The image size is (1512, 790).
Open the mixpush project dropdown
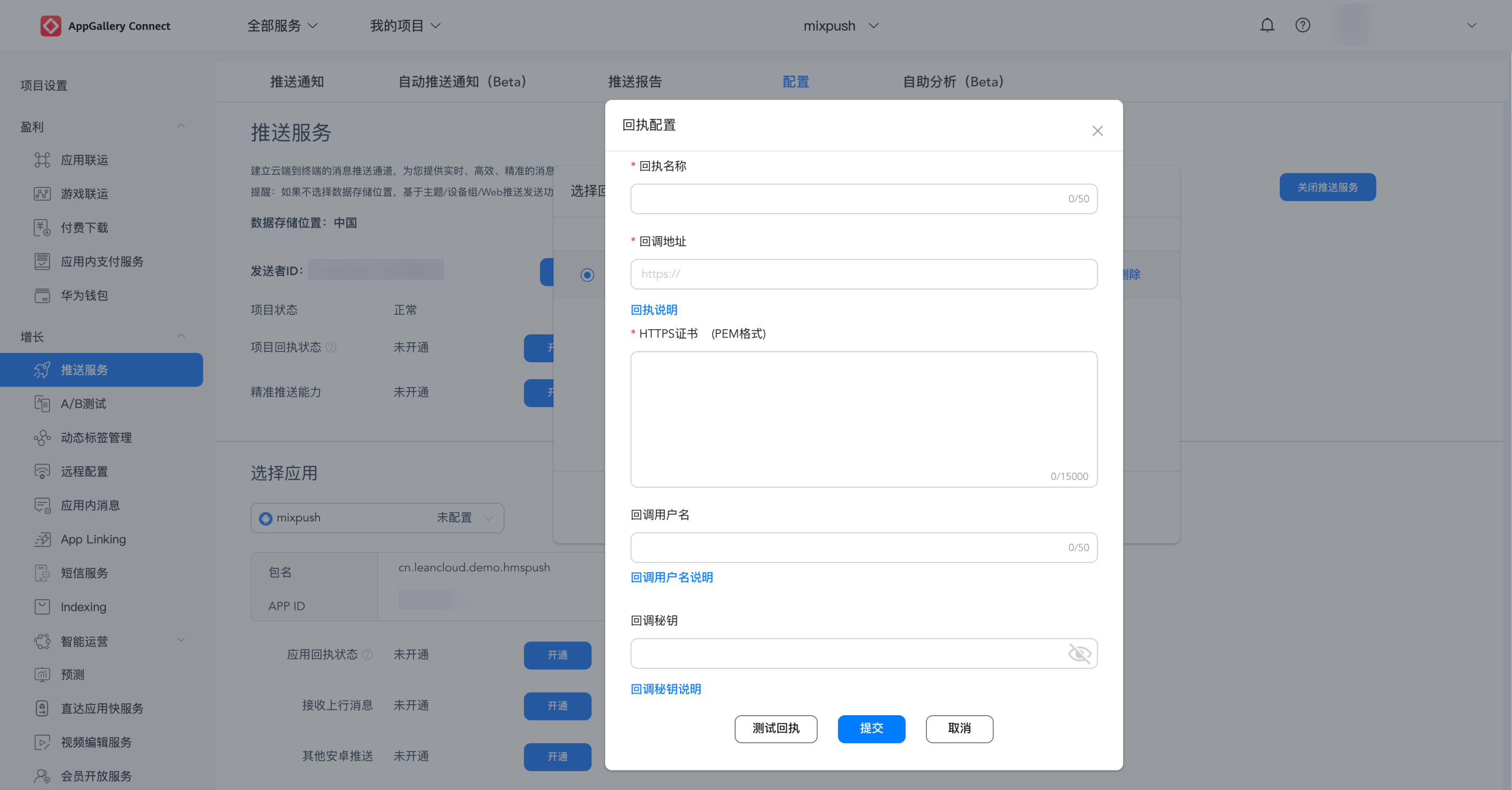click(841, 26)
